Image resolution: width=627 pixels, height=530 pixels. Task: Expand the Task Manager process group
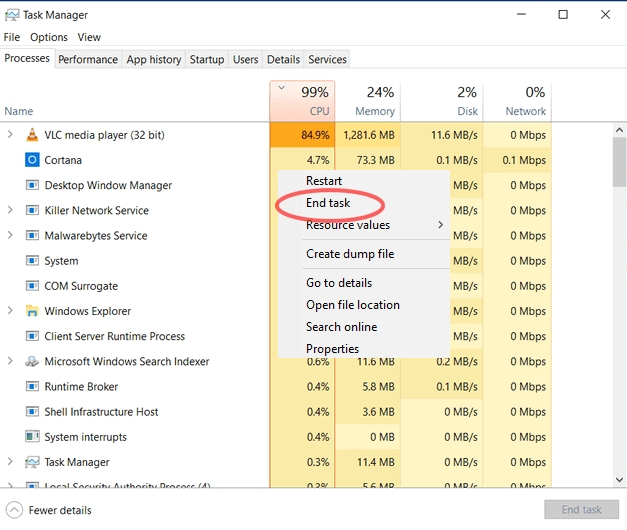[10, 462]
